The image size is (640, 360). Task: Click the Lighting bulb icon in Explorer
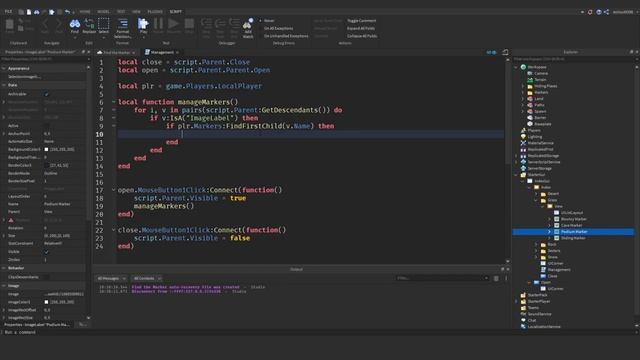point(523,137)
